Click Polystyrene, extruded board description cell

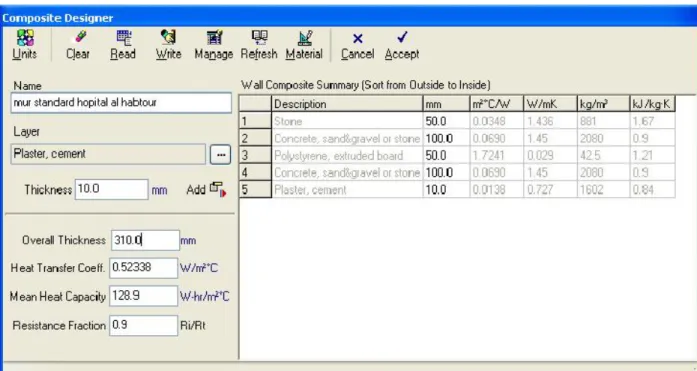click(x=347, y=156)
